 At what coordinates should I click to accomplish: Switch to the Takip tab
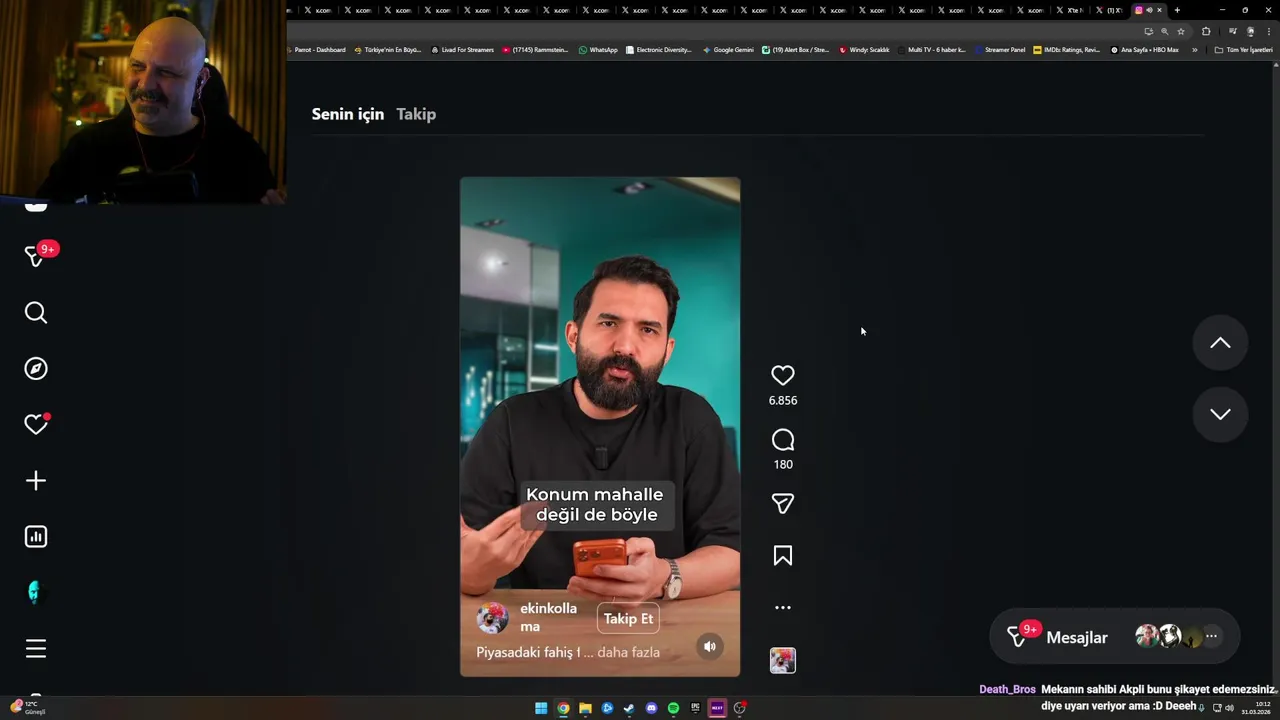pos(416,114)
